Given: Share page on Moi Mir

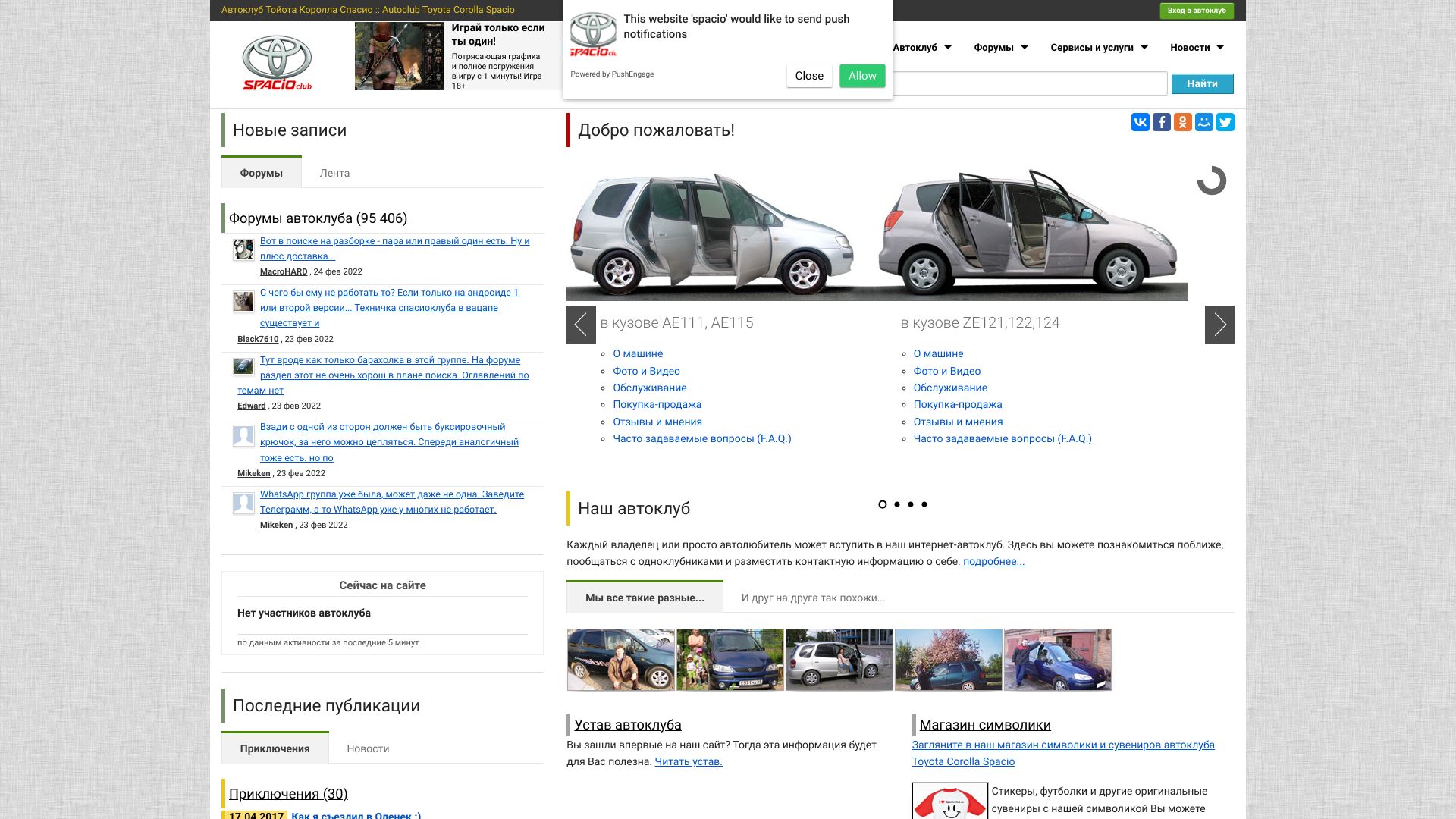Looking at the screenshot, I should [1204, 122].
